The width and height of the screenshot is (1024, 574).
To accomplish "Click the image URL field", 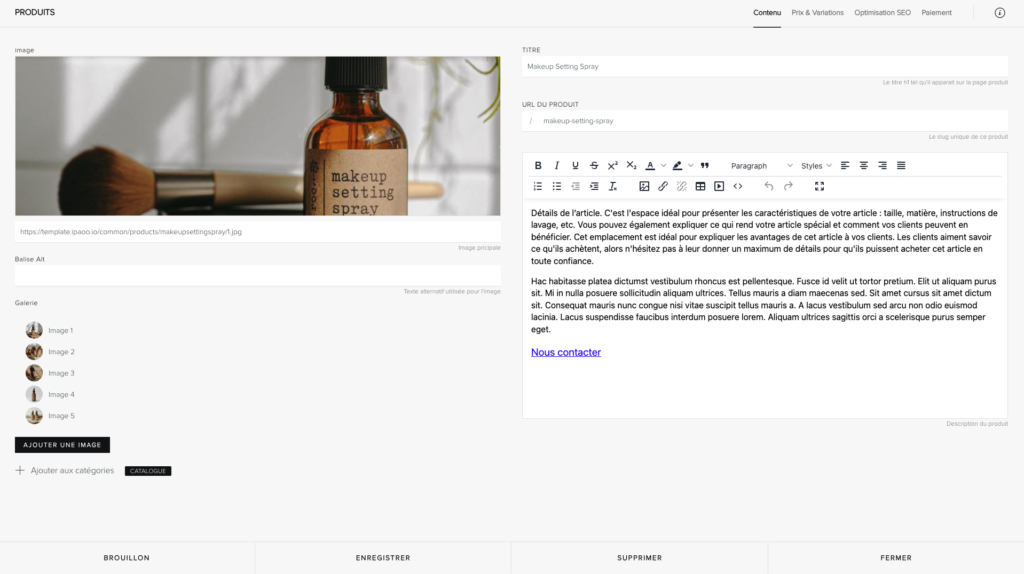I will pos(258,232).
